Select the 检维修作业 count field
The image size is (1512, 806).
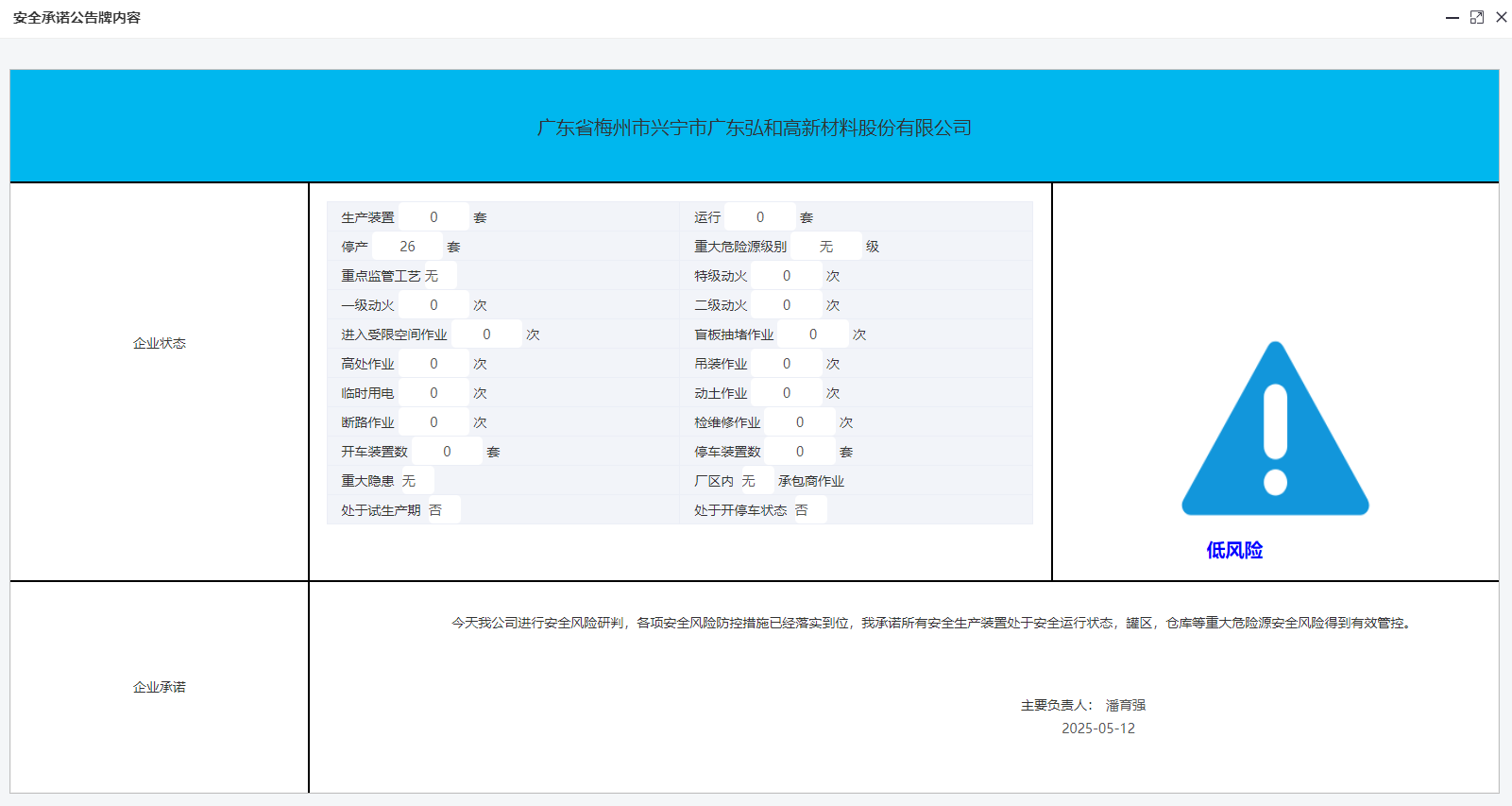point(800,422)
